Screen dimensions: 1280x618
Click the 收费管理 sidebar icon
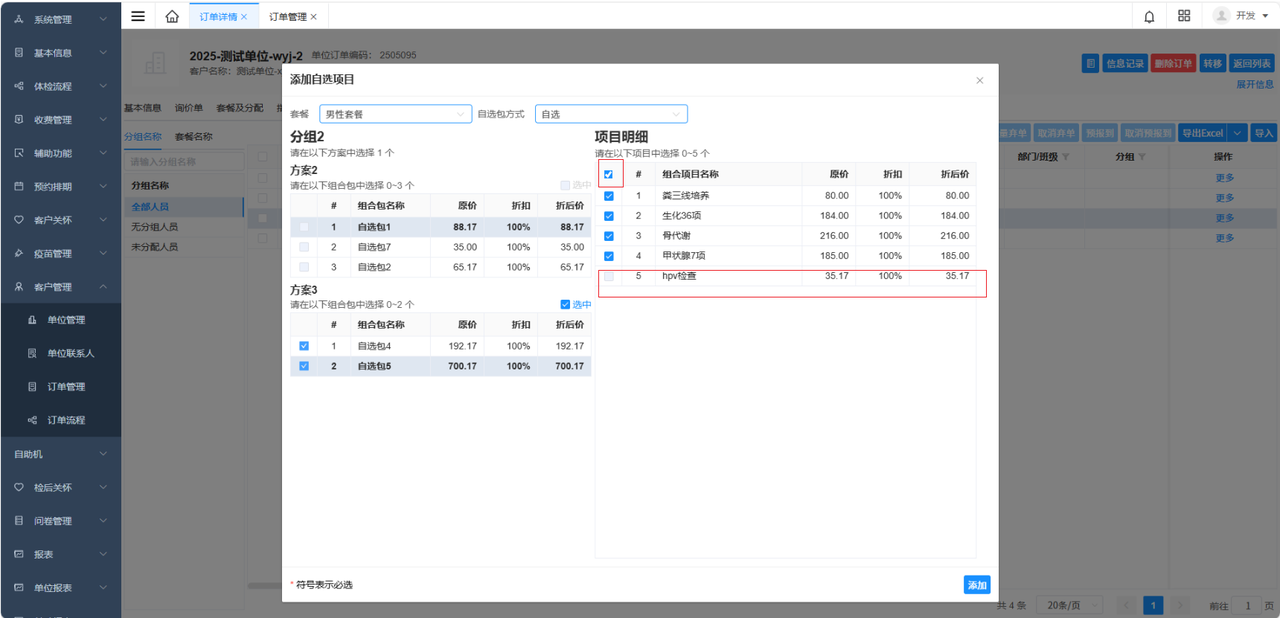19,120
